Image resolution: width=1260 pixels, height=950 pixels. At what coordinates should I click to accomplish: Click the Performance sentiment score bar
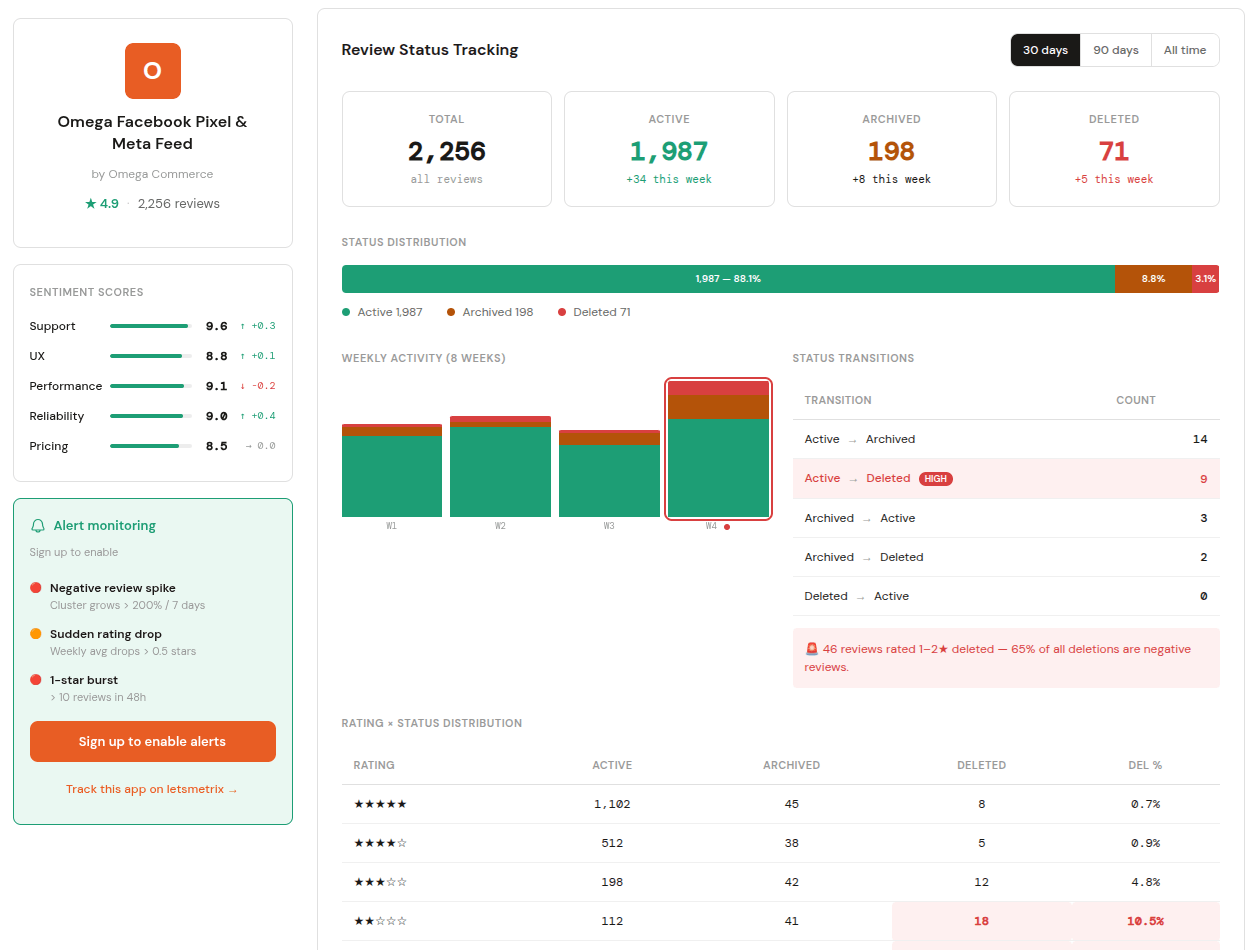point(151,386)
